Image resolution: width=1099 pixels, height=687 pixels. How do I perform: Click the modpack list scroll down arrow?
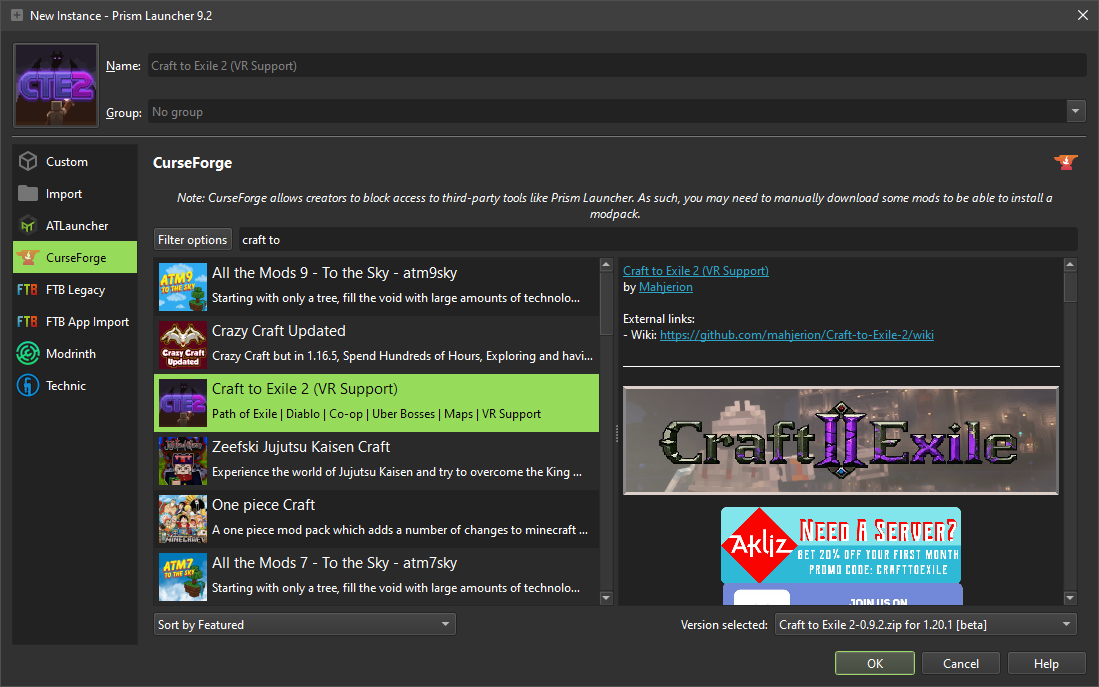click(605, 598)
